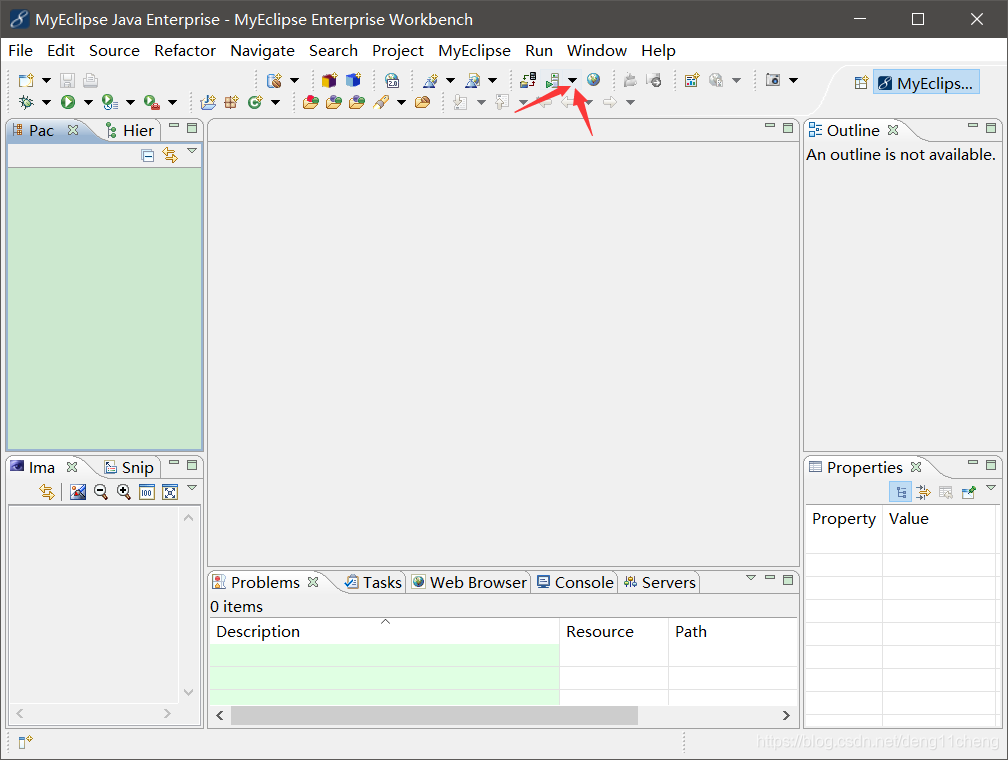Switch to the Hier hierarchy tab
Image resolution: width=1008 pixels, height=760 pixels.
click(x=130, y=131)
